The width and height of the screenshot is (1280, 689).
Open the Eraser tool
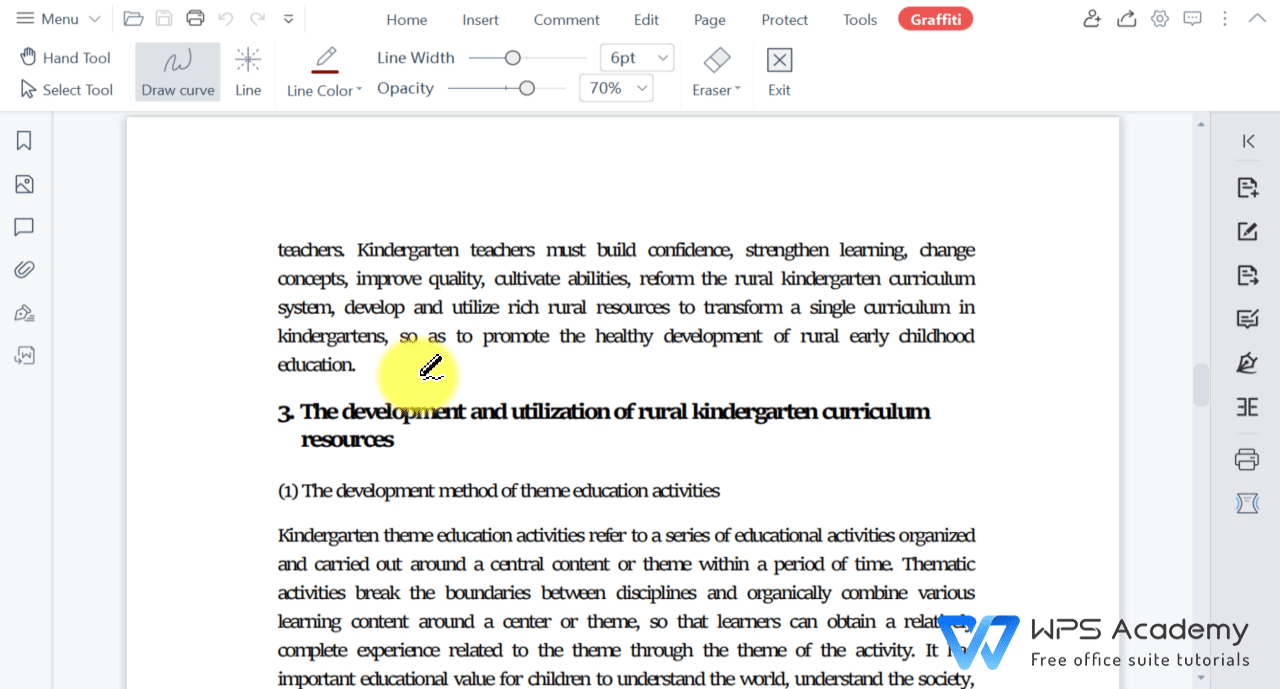point(715,71)
